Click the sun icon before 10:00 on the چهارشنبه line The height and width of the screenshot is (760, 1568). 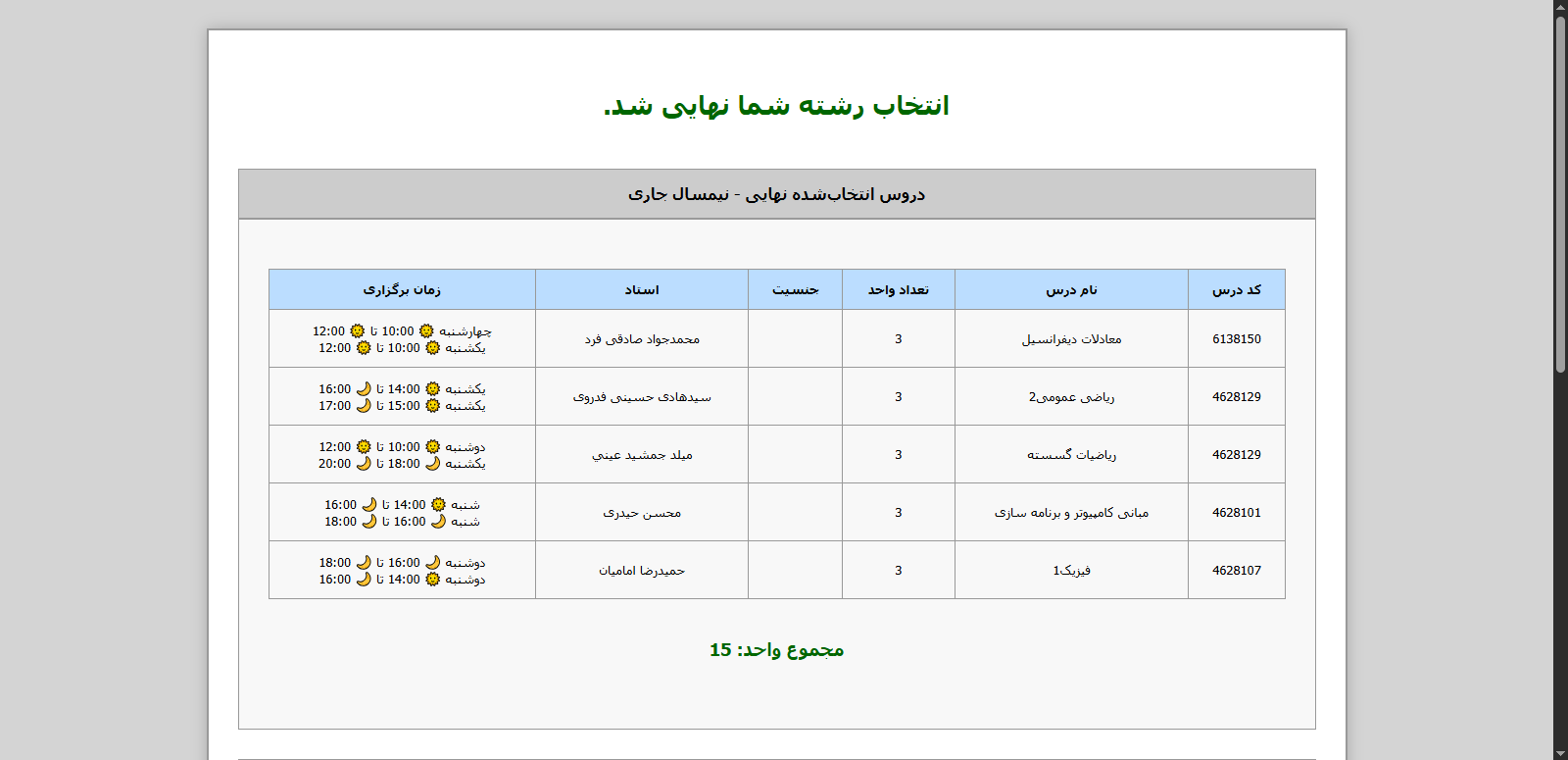click(x=426, y=331)
